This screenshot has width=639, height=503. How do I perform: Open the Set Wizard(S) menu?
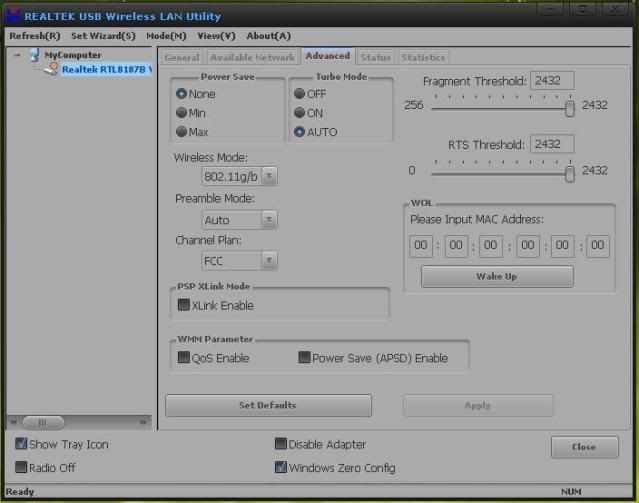(103, 36)
